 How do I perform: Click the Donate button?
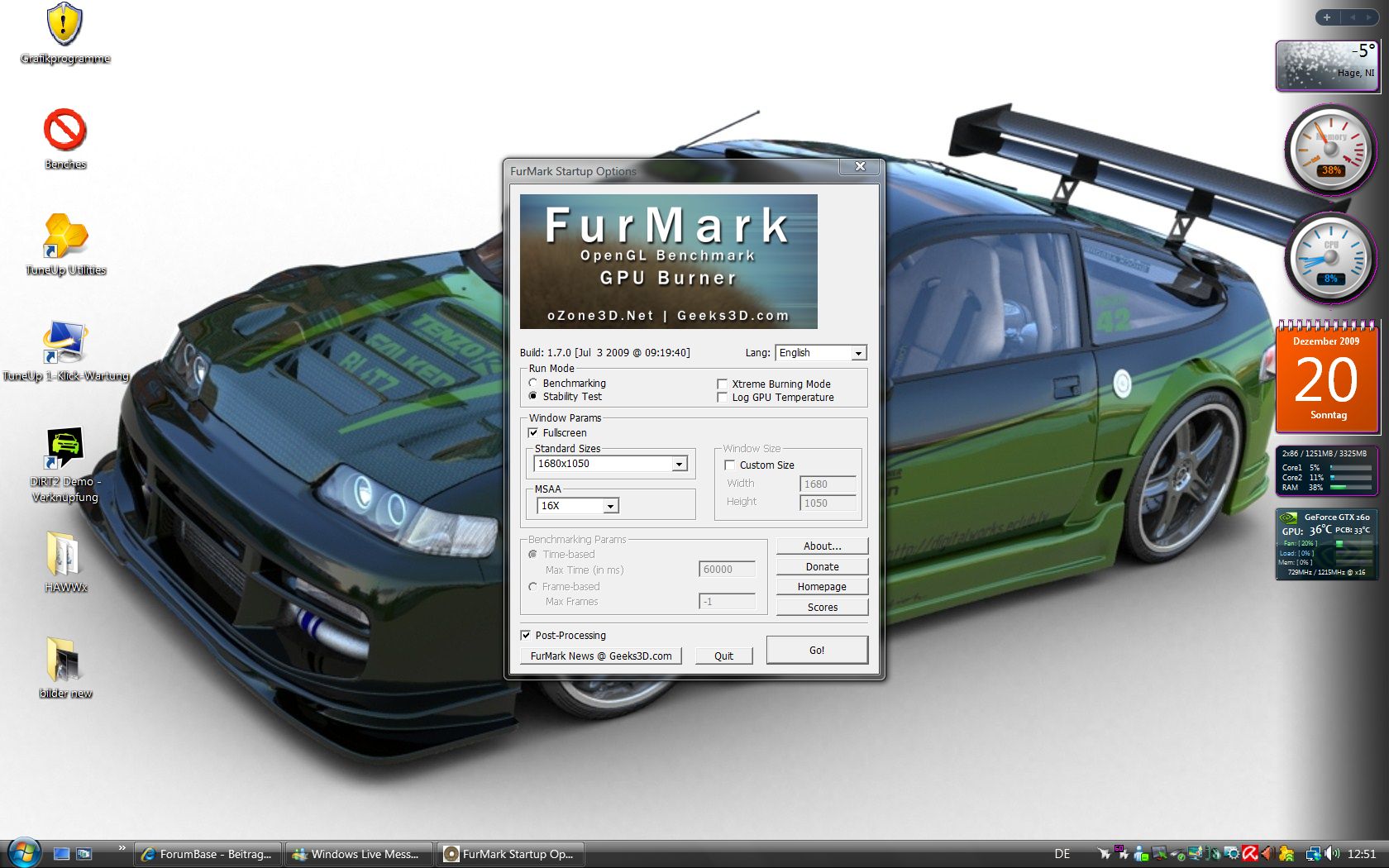(x=823, y=567)
